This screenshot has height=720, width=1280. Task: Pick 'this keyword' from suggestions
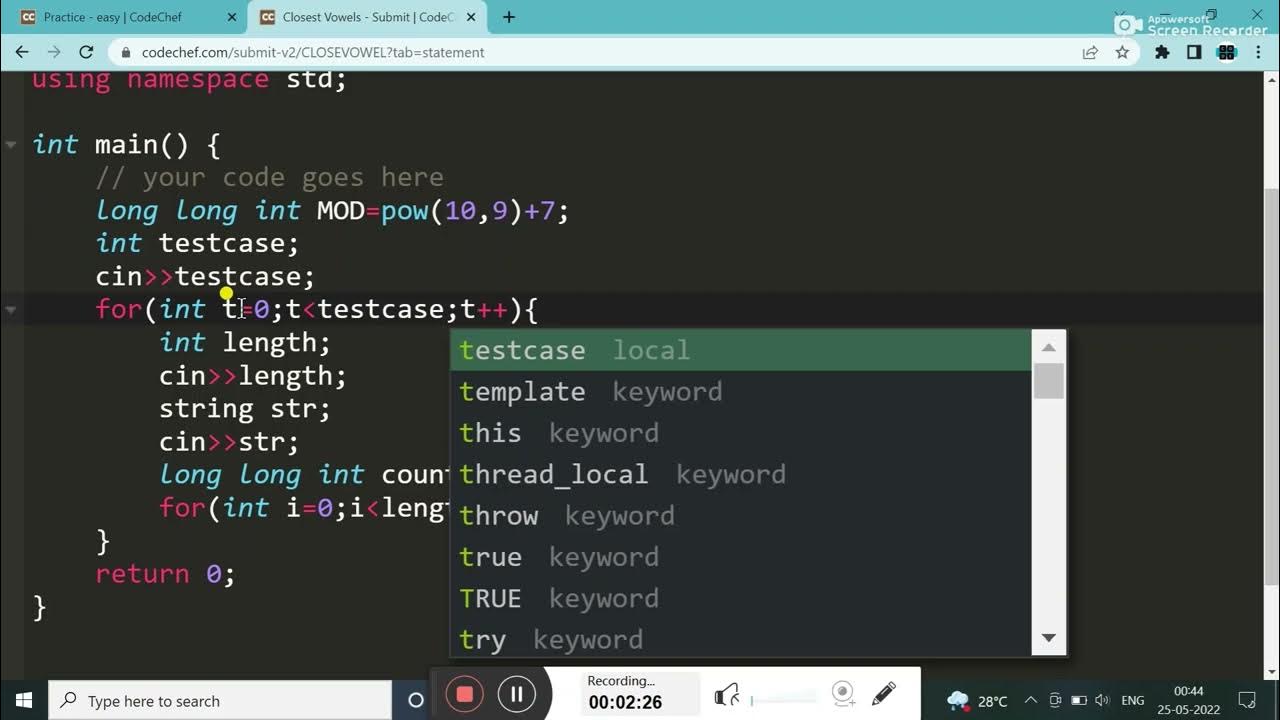pos(740,433)
